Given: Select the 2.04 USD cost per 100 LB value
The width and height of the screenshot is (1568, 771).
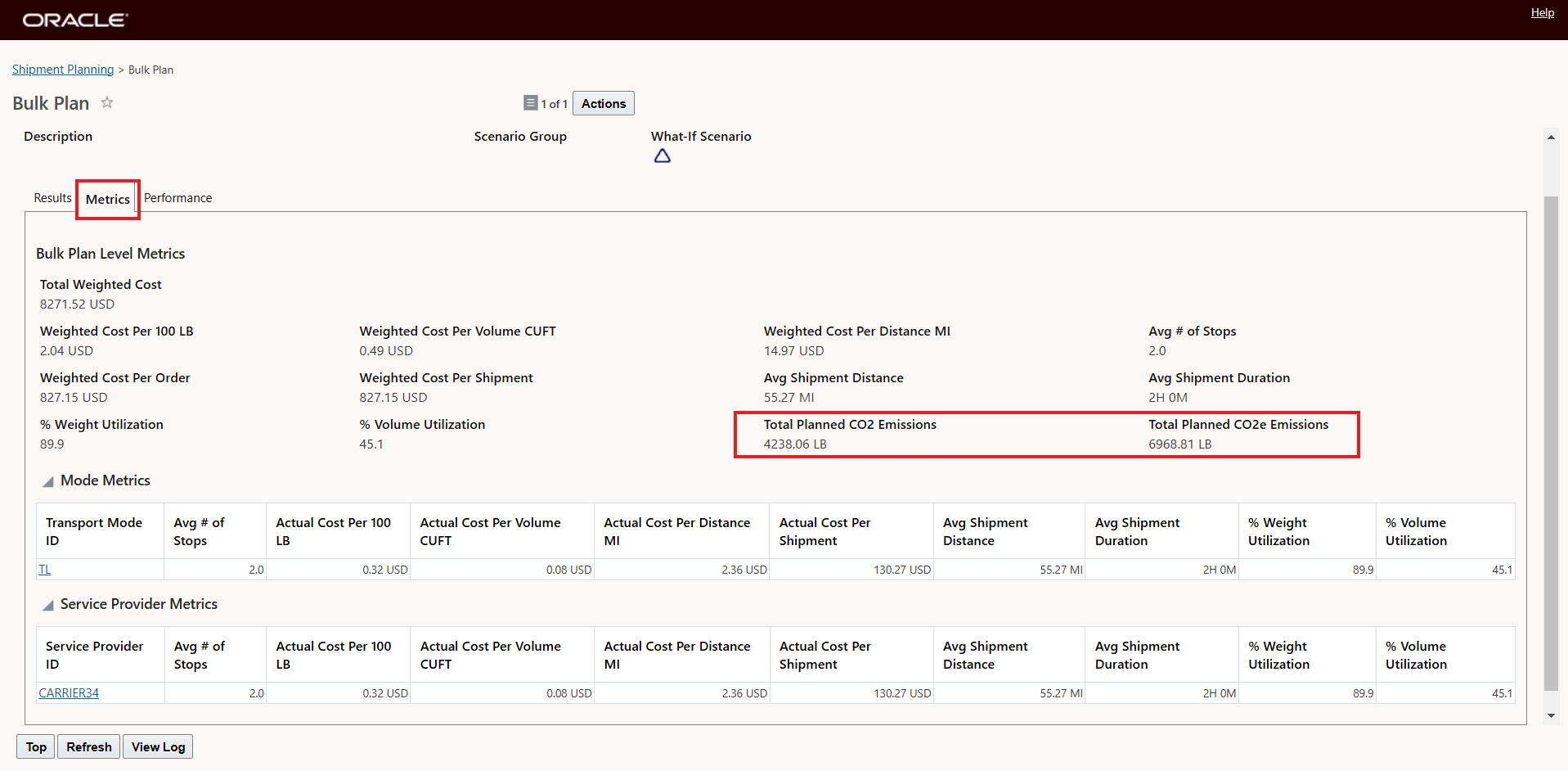Looking at the screenshot, I should pos(66,350).
